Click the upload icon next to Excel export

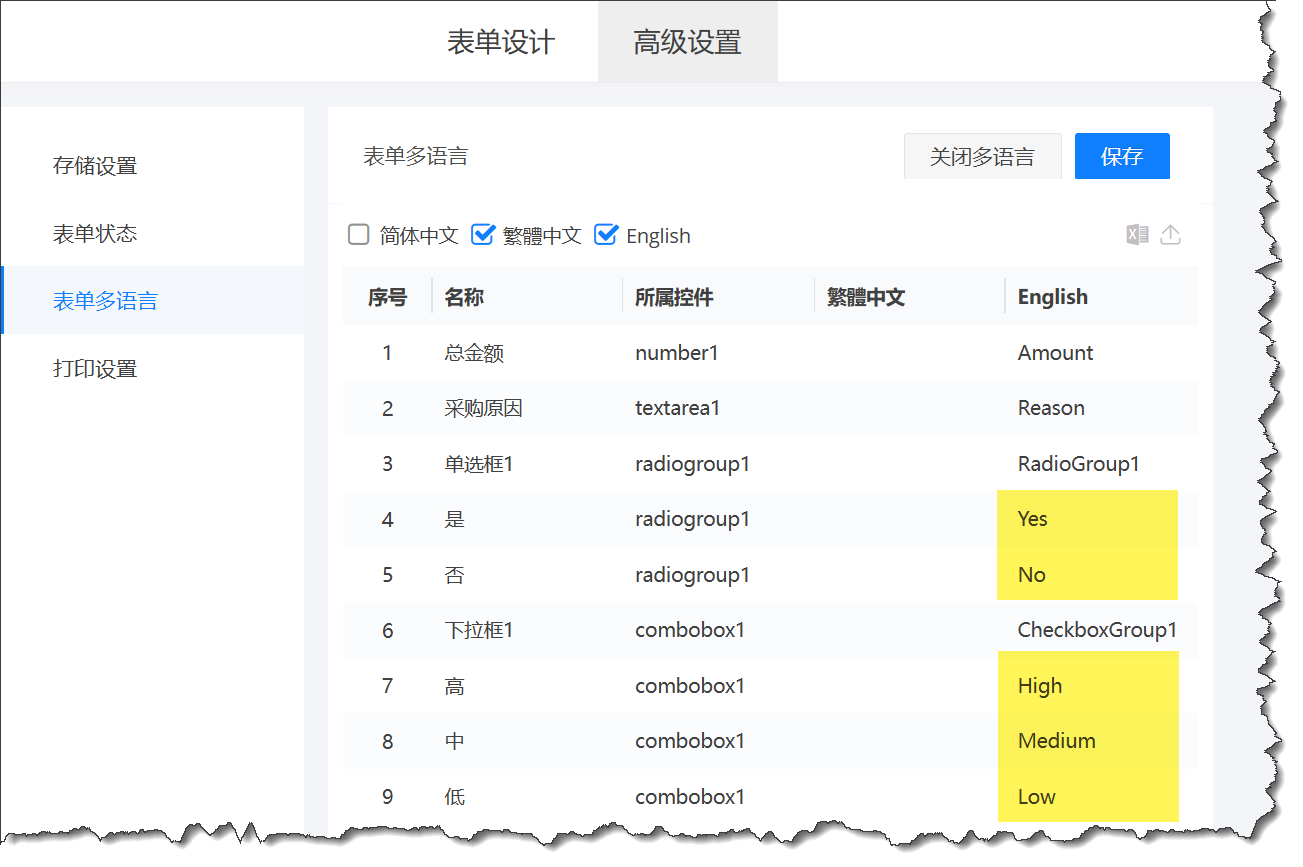(1170, 233)
